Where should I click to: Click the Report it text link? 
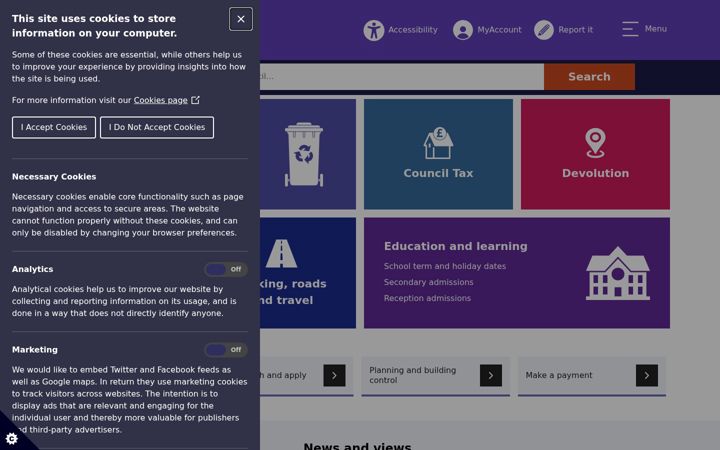[575, 30]
